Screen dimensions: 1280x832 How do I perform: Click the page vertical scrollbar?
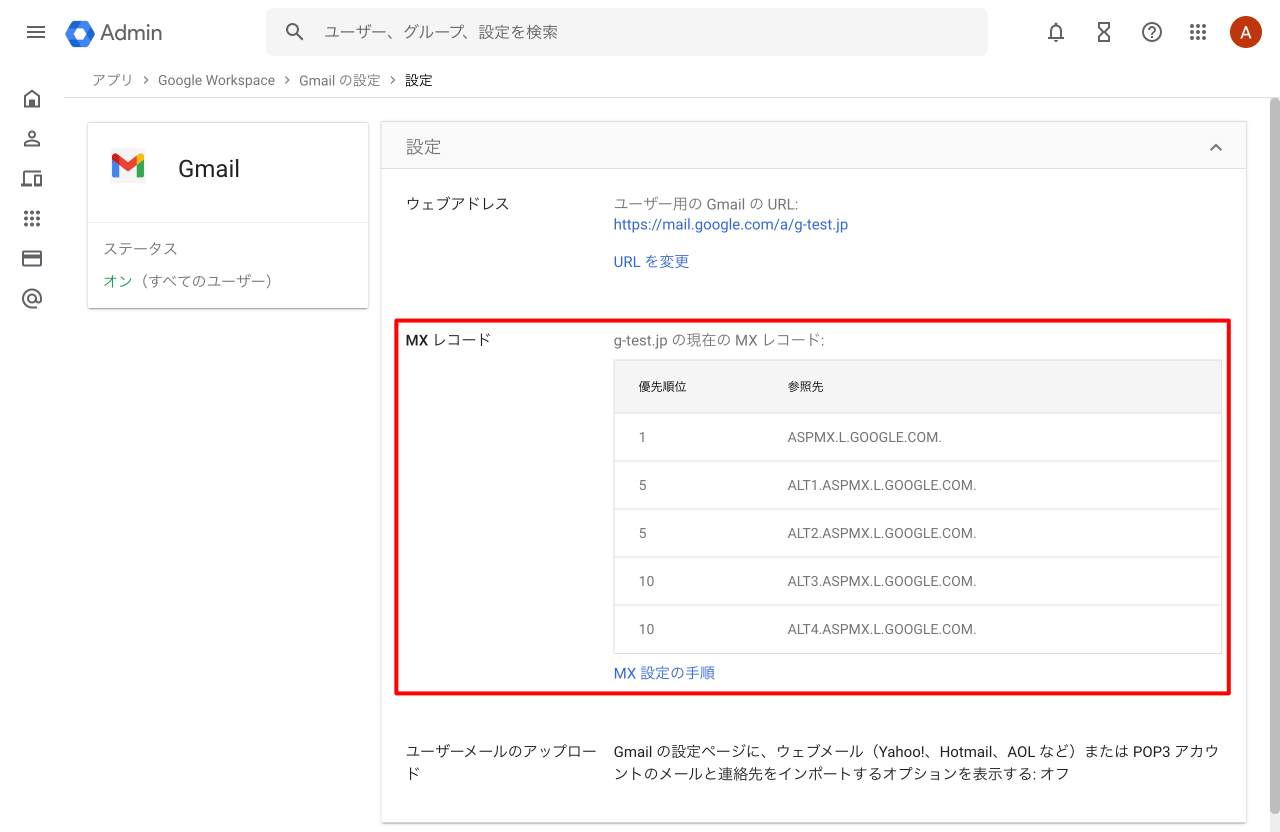[x=1274, y=455]
